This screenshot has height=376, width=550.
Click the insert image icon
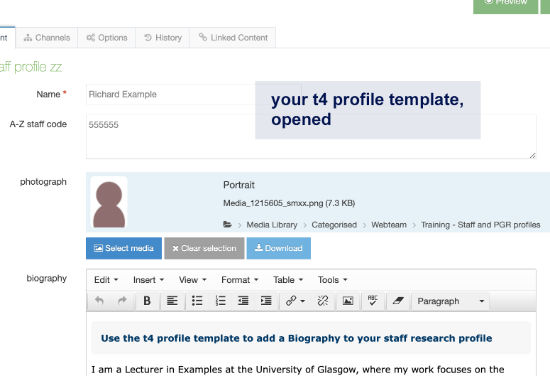point(348,301)
